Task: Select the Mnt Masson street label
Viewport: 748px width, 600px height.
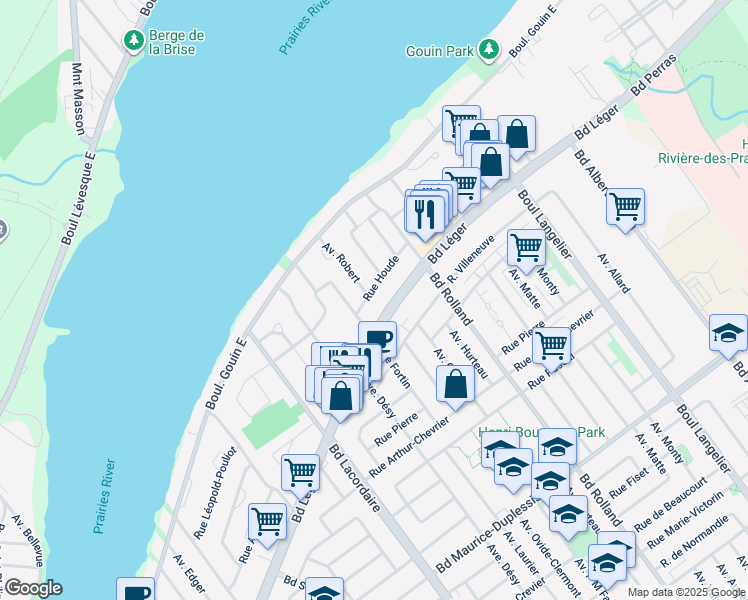Action: (x=78, y=99)
